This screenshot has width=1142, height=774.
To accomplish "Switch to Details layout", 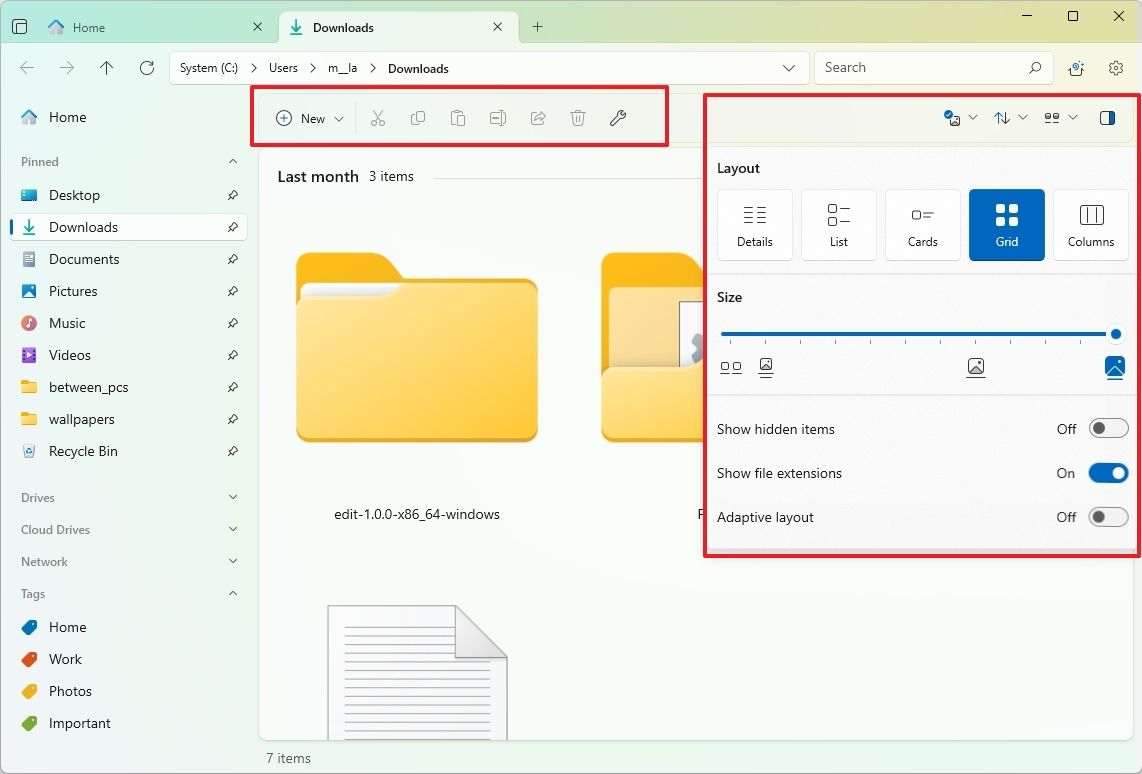I will tap(754, 224).
